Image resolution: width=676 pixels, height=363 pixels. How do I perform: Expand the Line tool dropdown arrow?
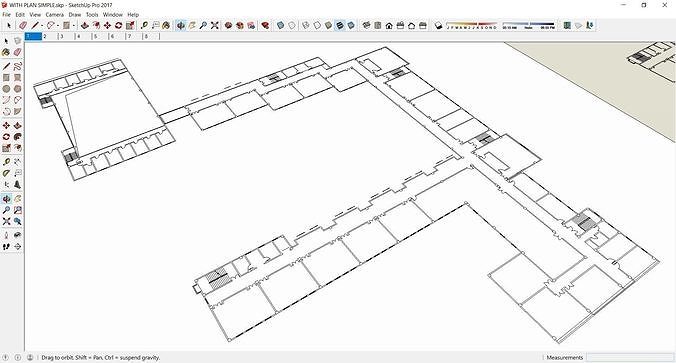(x=42, y=25)
